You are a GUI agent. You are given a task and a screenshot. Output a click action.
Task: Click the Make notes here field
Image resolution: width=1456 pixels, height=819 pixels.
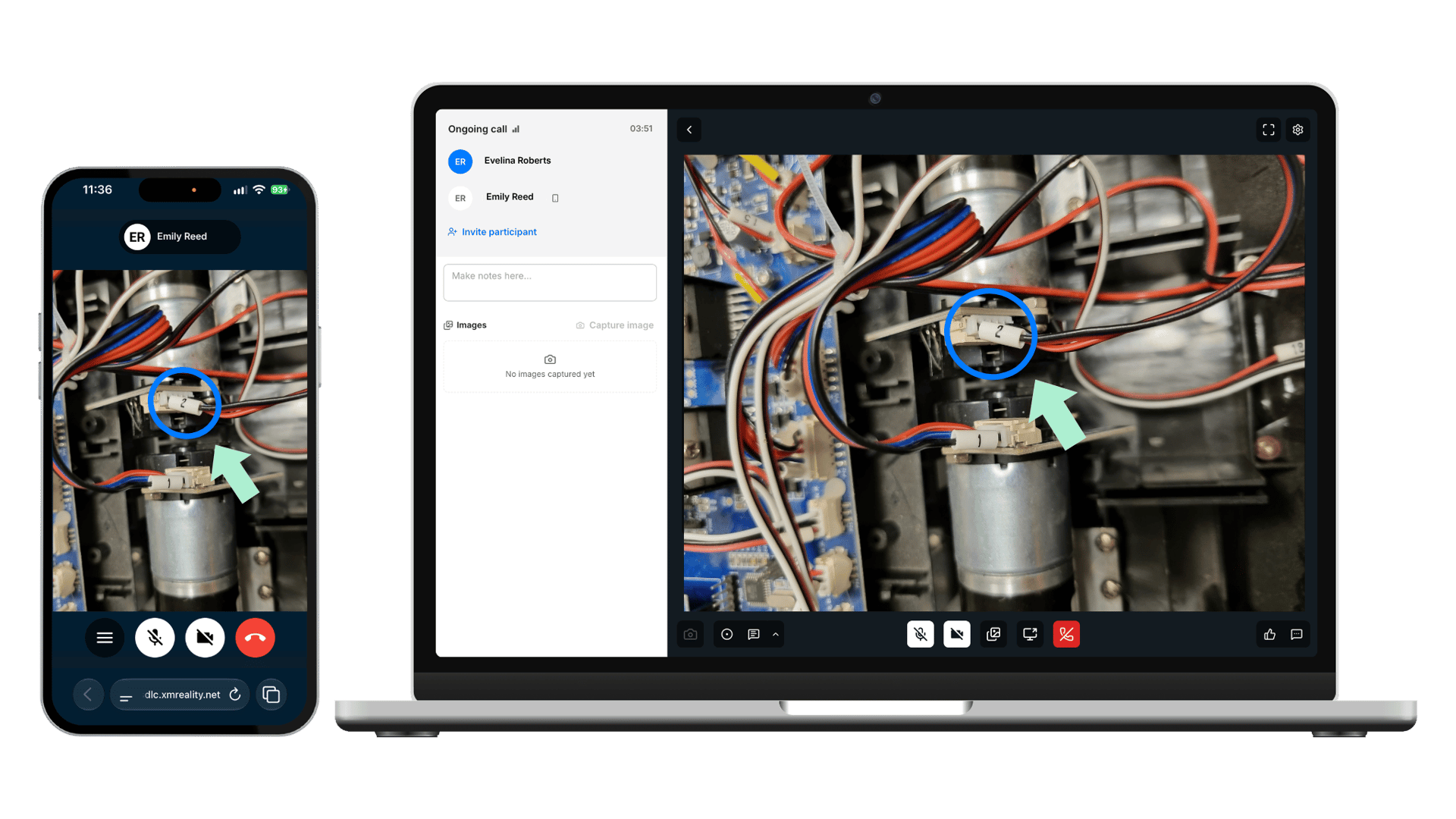pos(550,283)
